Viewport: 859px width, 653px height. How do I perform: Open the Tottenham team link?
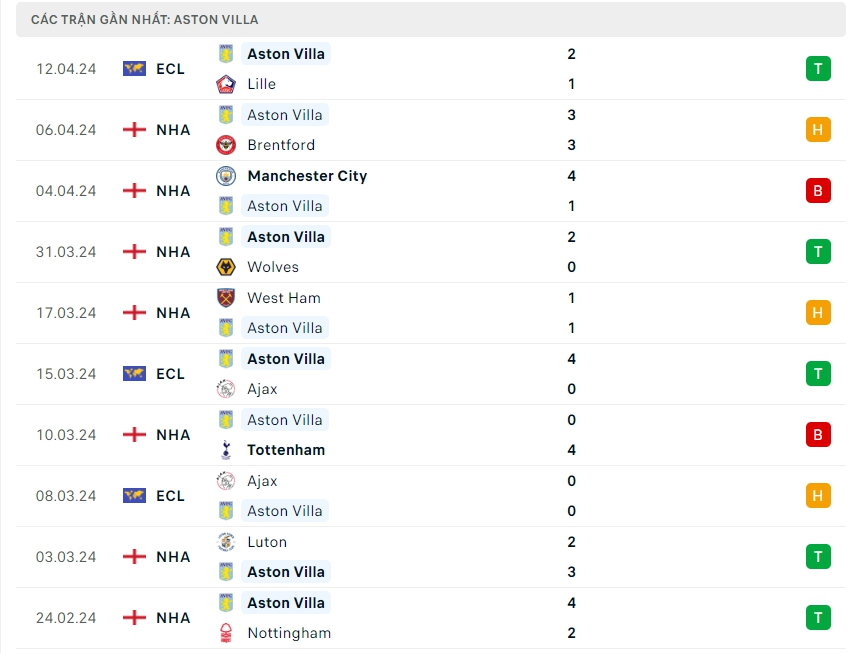(286, 450)
